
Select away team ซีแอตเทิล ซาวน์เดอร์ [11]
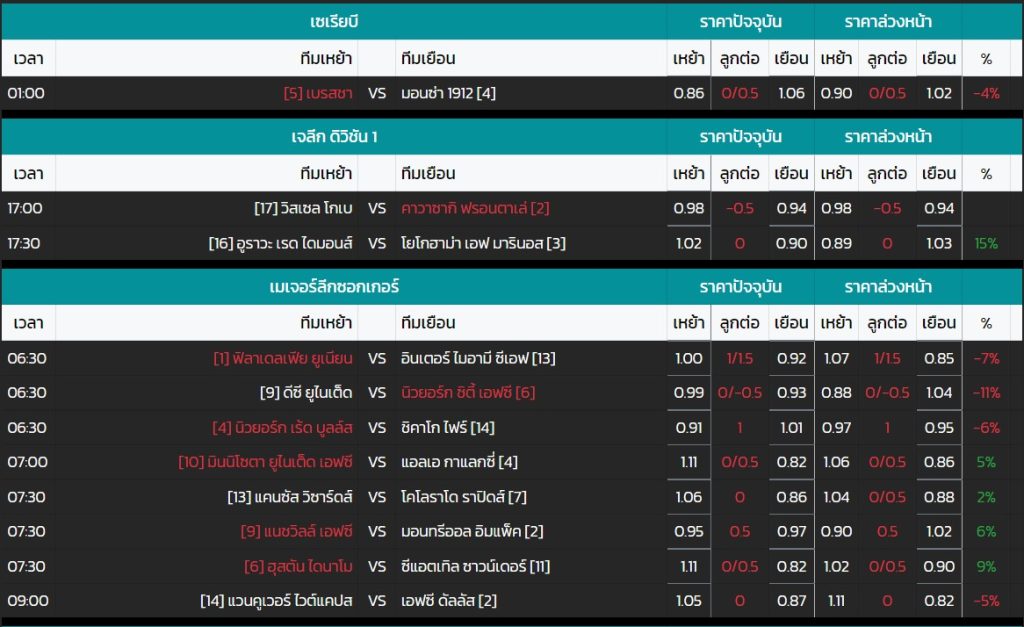pos(475,566)
